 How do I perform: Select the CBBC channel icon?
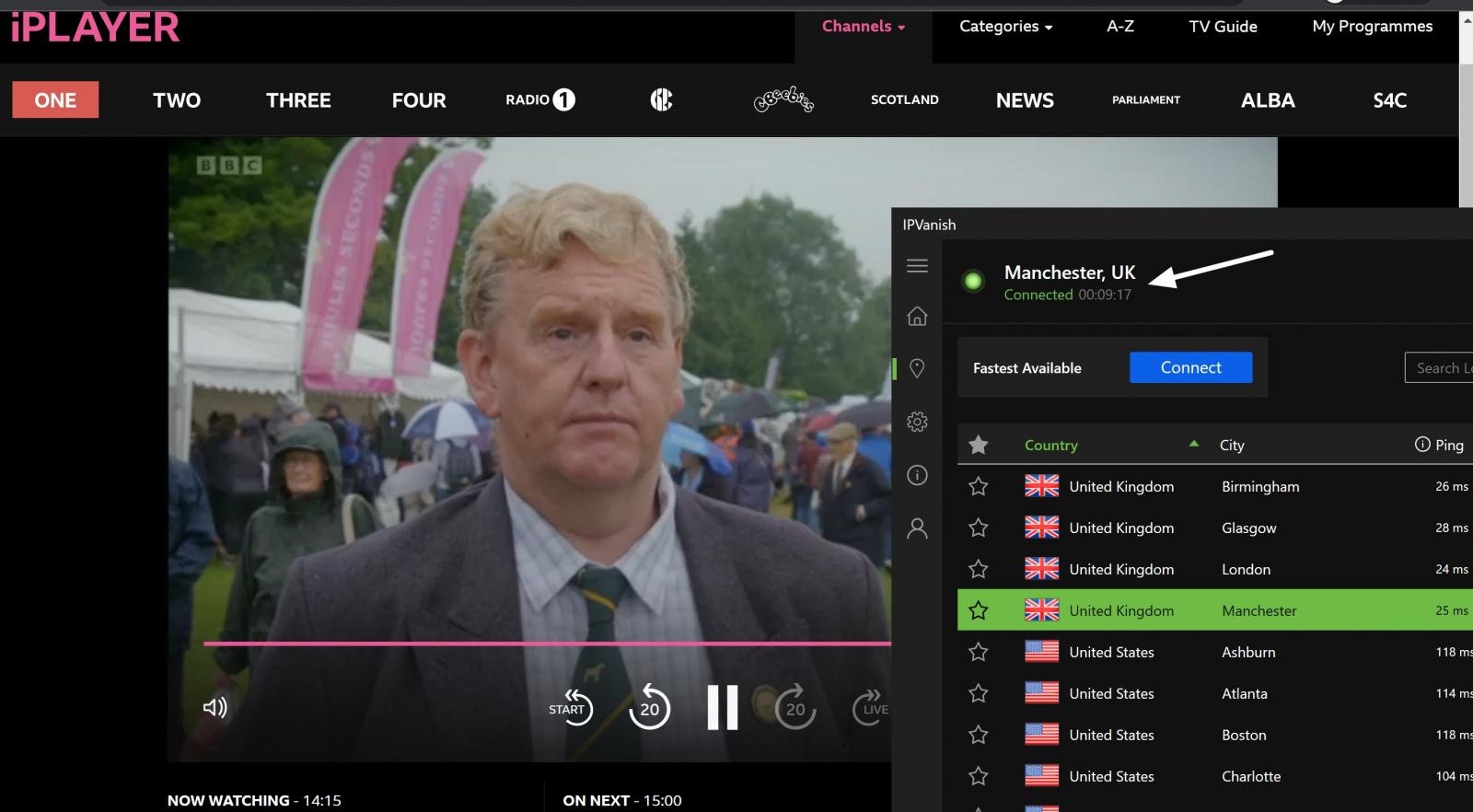click(x=661, y=99)
